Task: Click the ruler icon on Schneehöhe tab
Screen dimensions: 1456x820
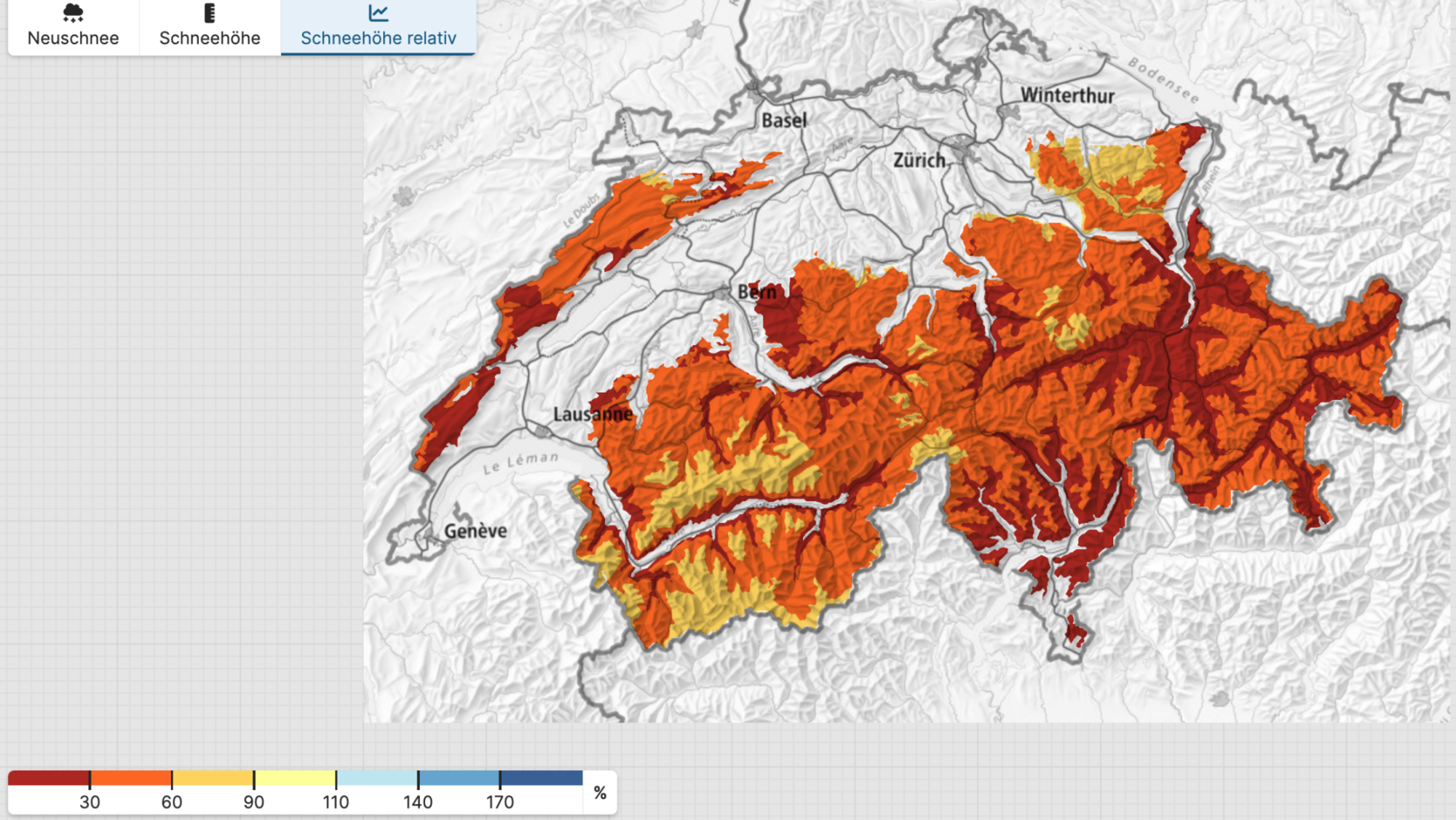Action: (x=210, y=12)
